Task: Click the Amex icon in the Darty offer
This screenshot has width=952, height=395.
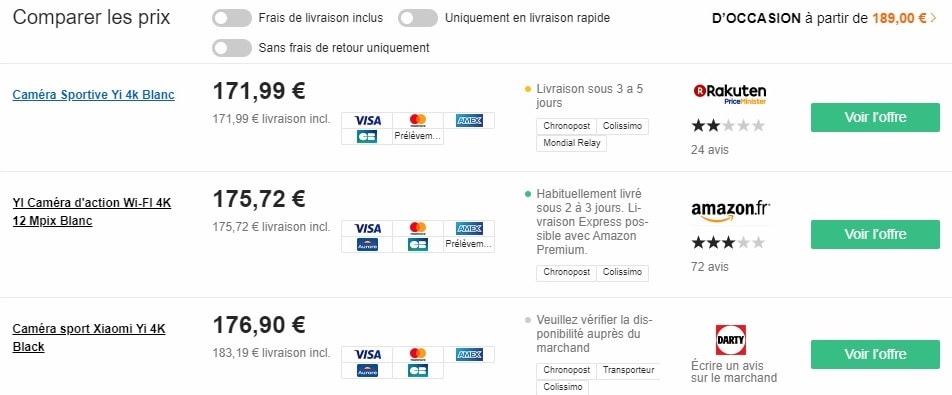Action: (469, 354)
